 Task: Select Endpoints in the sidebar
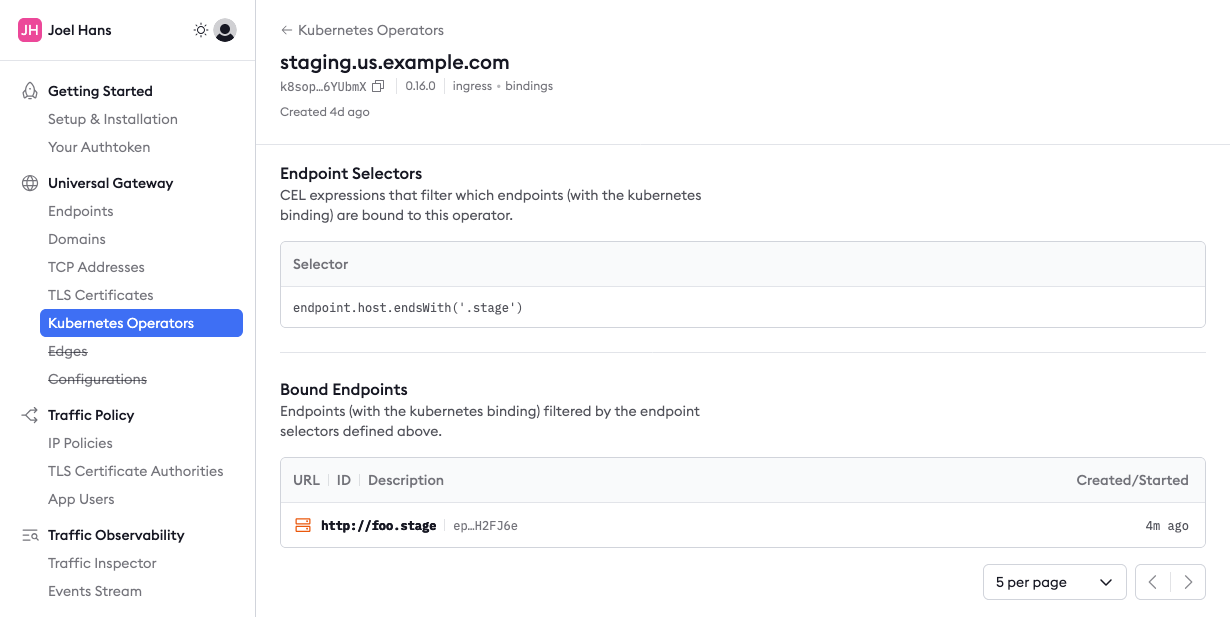click(81, 211)
